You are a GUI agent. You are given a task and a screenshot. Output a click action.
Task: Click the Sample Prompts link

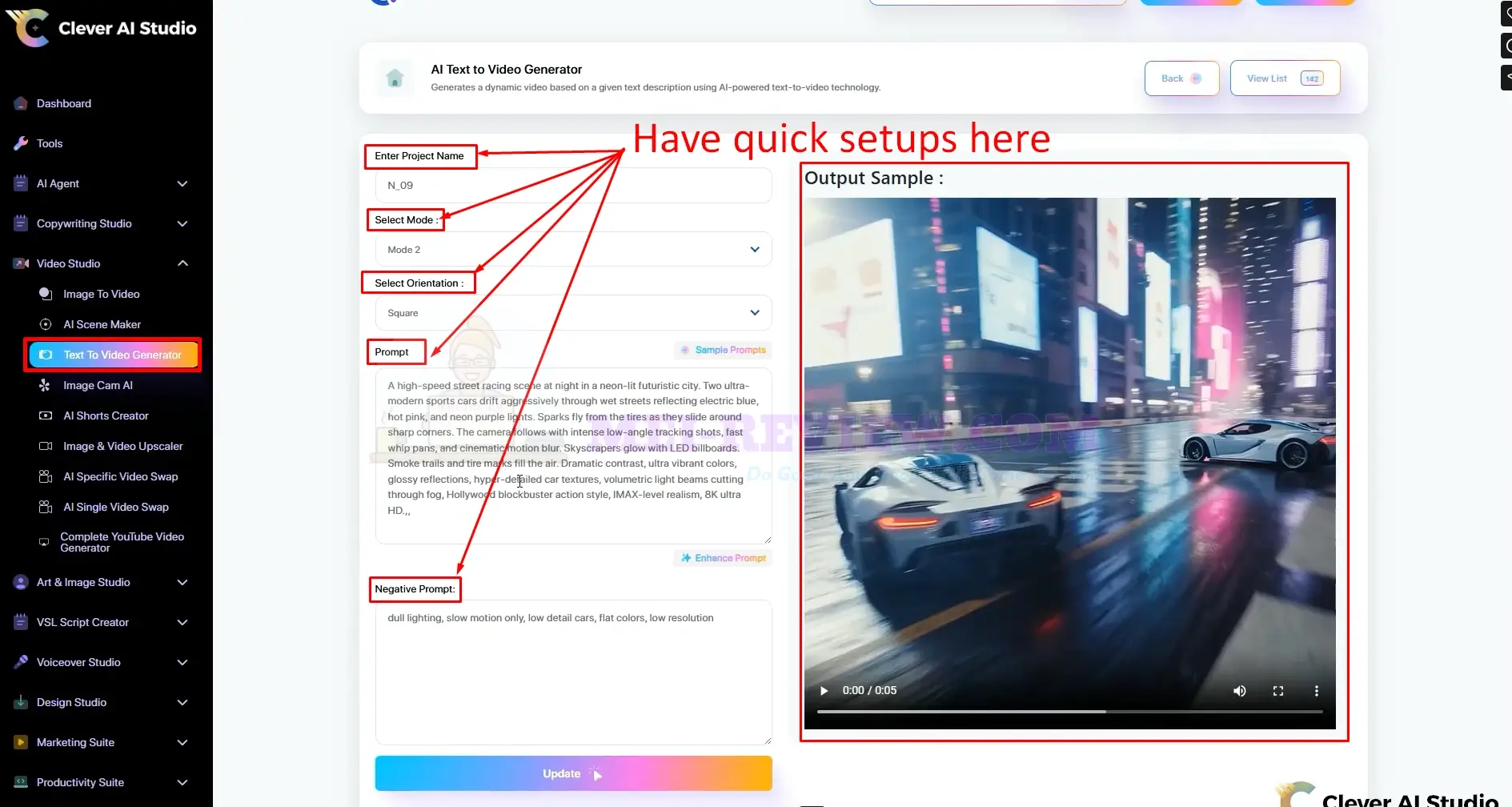(723, 350)
